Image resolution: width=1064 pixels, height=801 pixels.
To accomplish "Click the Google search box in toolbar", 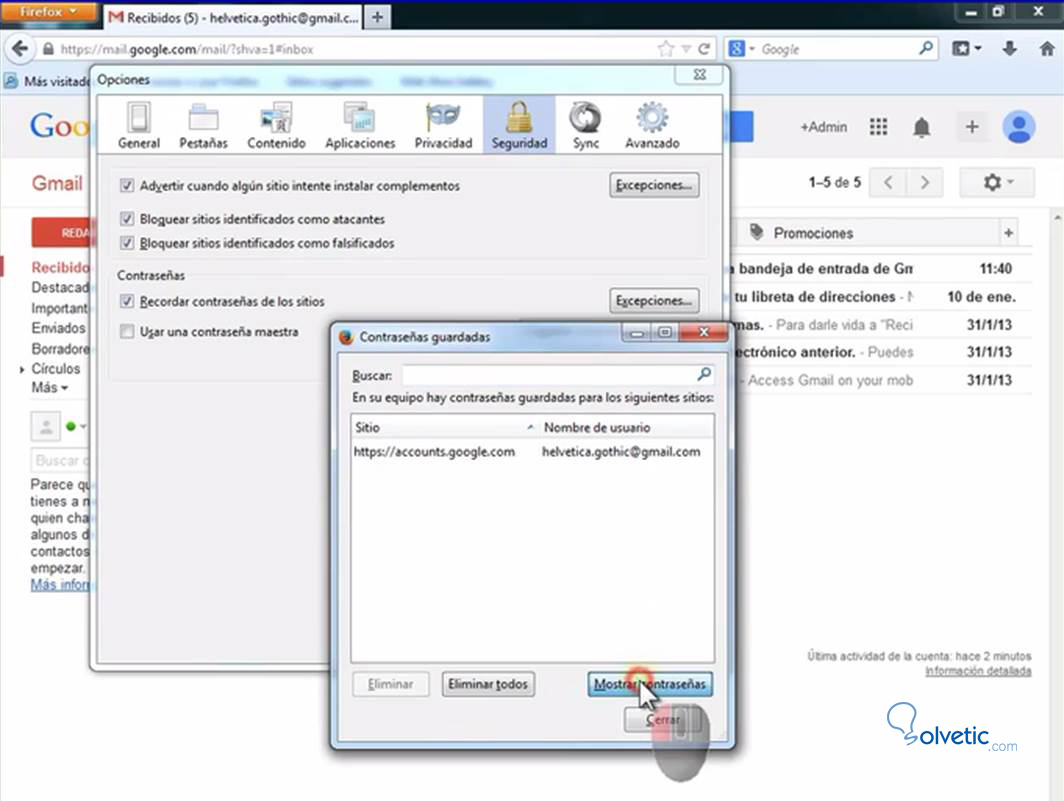I will pyautogui.click(x=837, y=49).
